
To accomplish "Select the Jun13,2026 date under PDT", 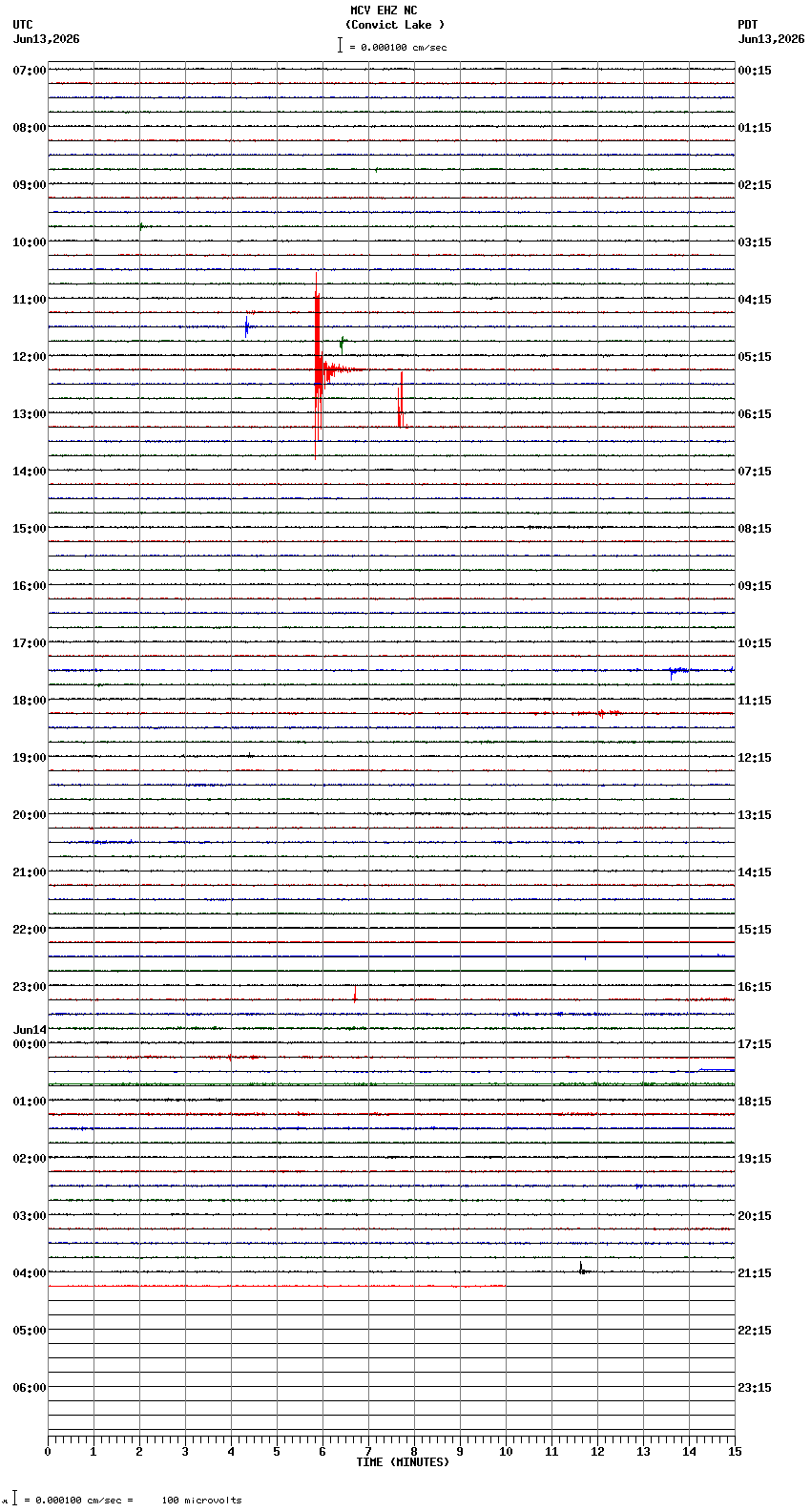I will 771,39.
